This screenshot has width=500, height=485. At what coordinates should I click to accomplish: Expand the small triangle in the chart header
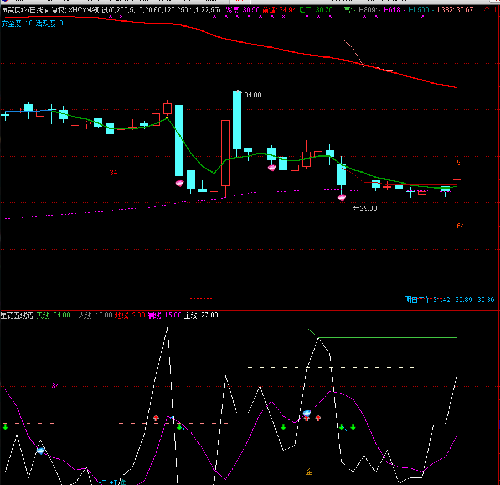coord(46,11)
